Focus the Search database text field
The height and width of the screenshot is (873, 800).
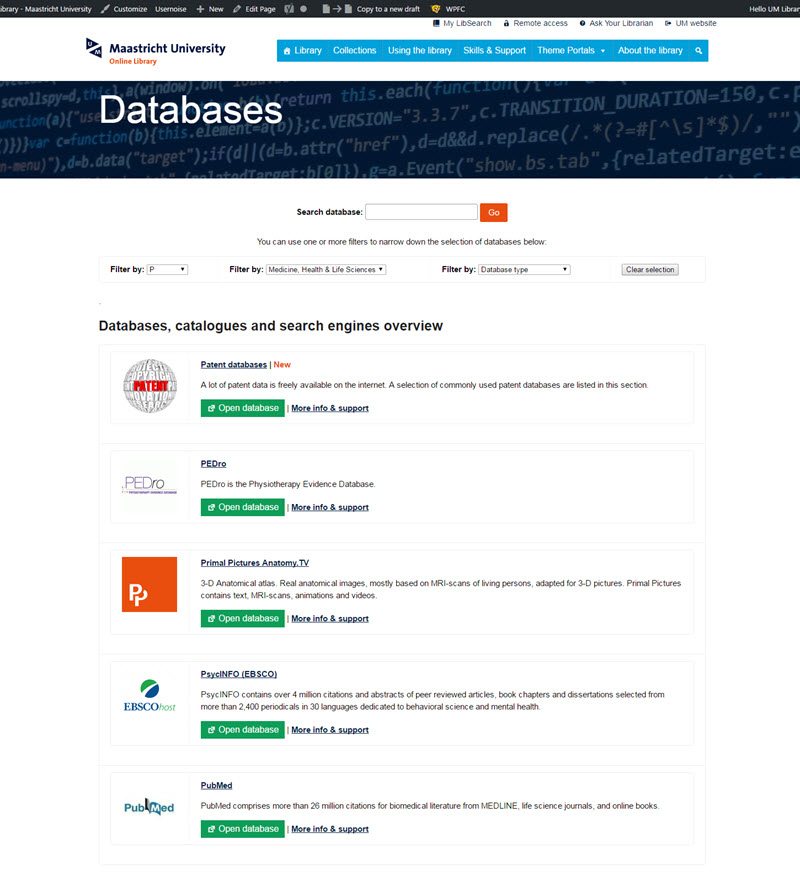tap(421, 212)
